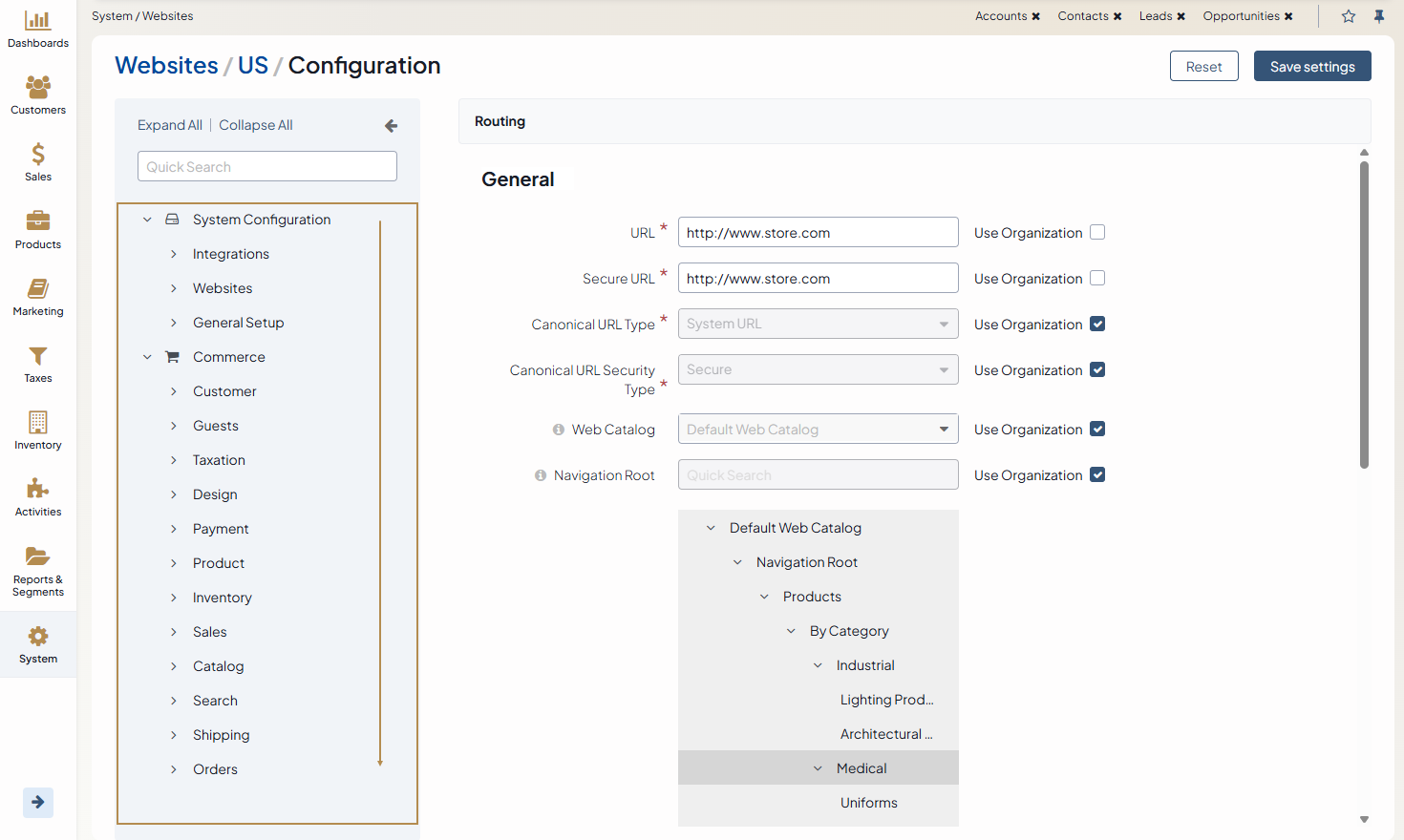Click the Expand All link

169,125
